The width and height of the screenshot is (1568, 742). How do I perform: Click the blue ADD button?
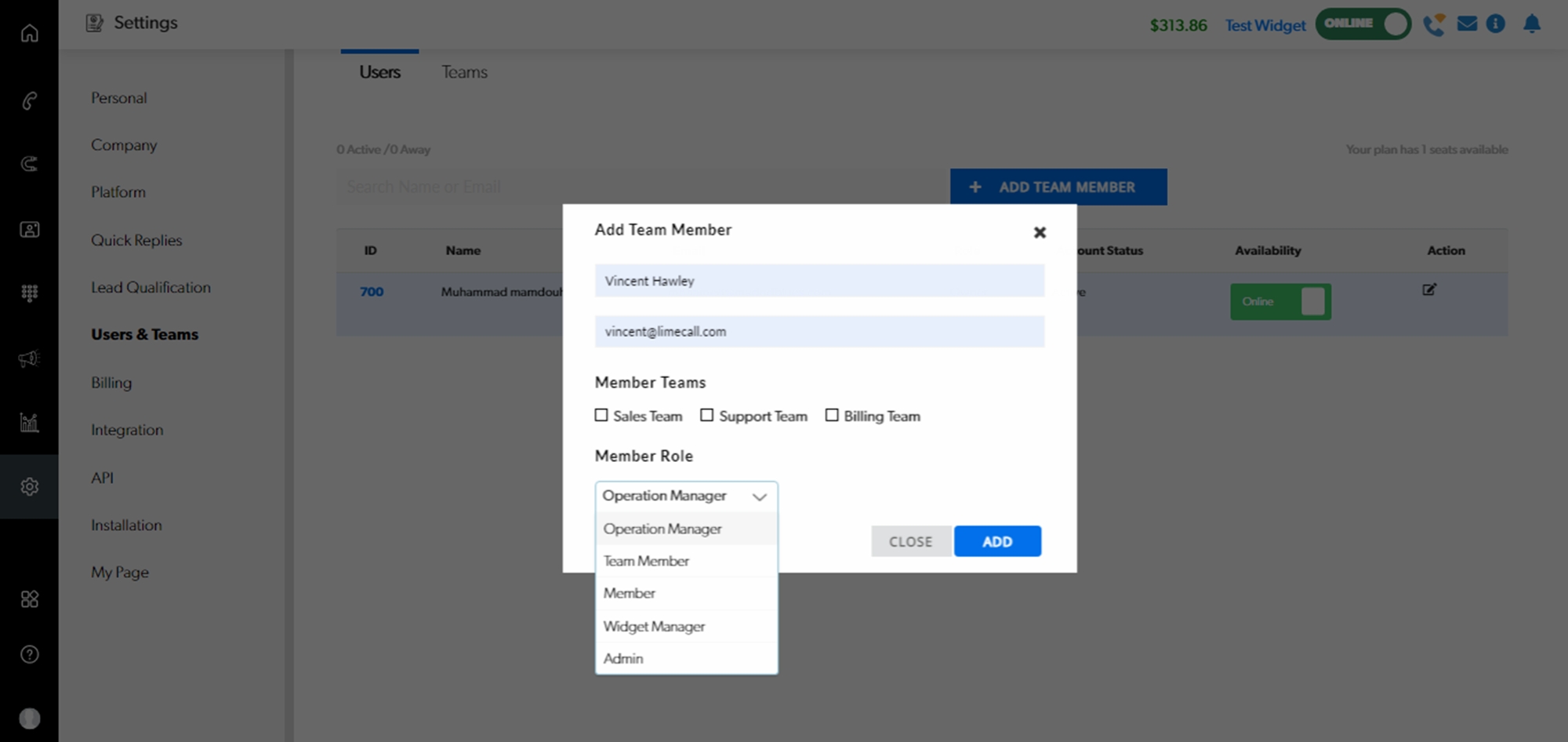click(x=997, y=541)
